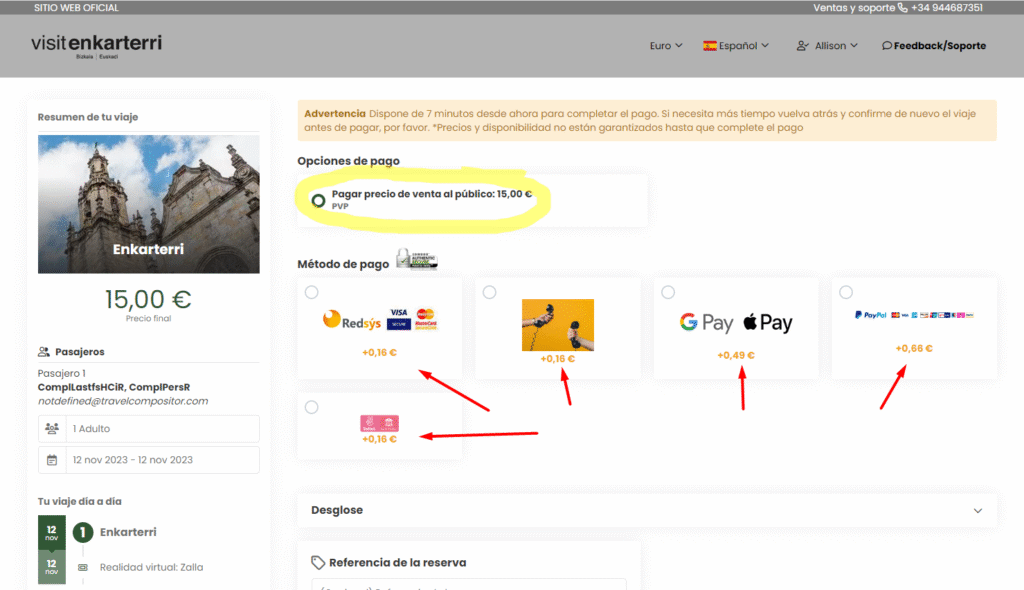1024x590 pixels.
Task: Choose 'Pagar precio de venta al público' option
Action: 319,200
